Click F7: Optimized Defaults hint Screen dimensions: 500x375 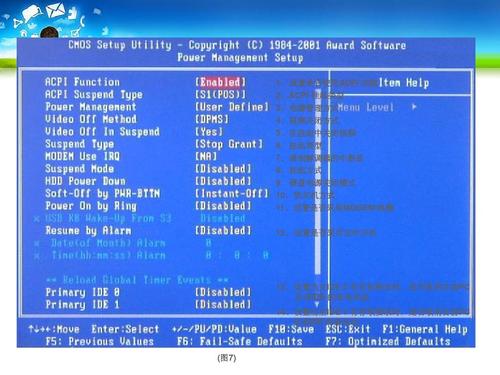click(388, 341)
